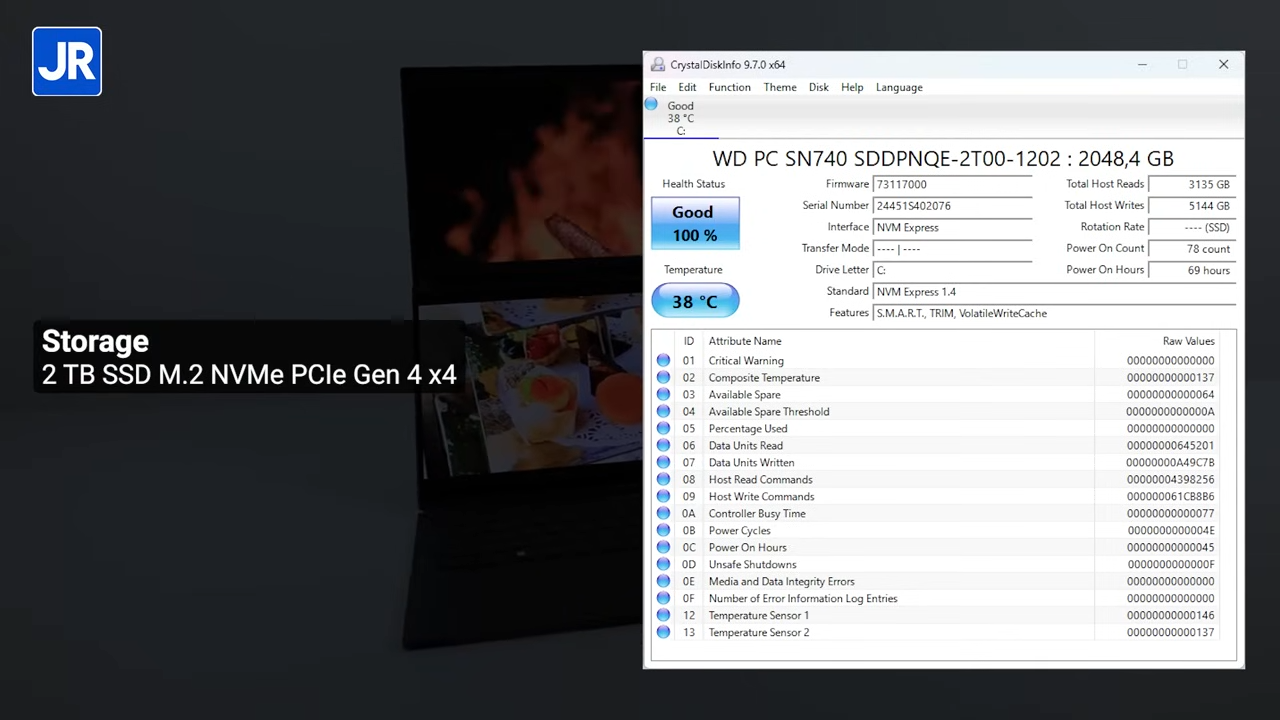This screenshot has width=1280, height=720.
Task: Click the status orb for Composite Temperature
Action: coord(663,378)
